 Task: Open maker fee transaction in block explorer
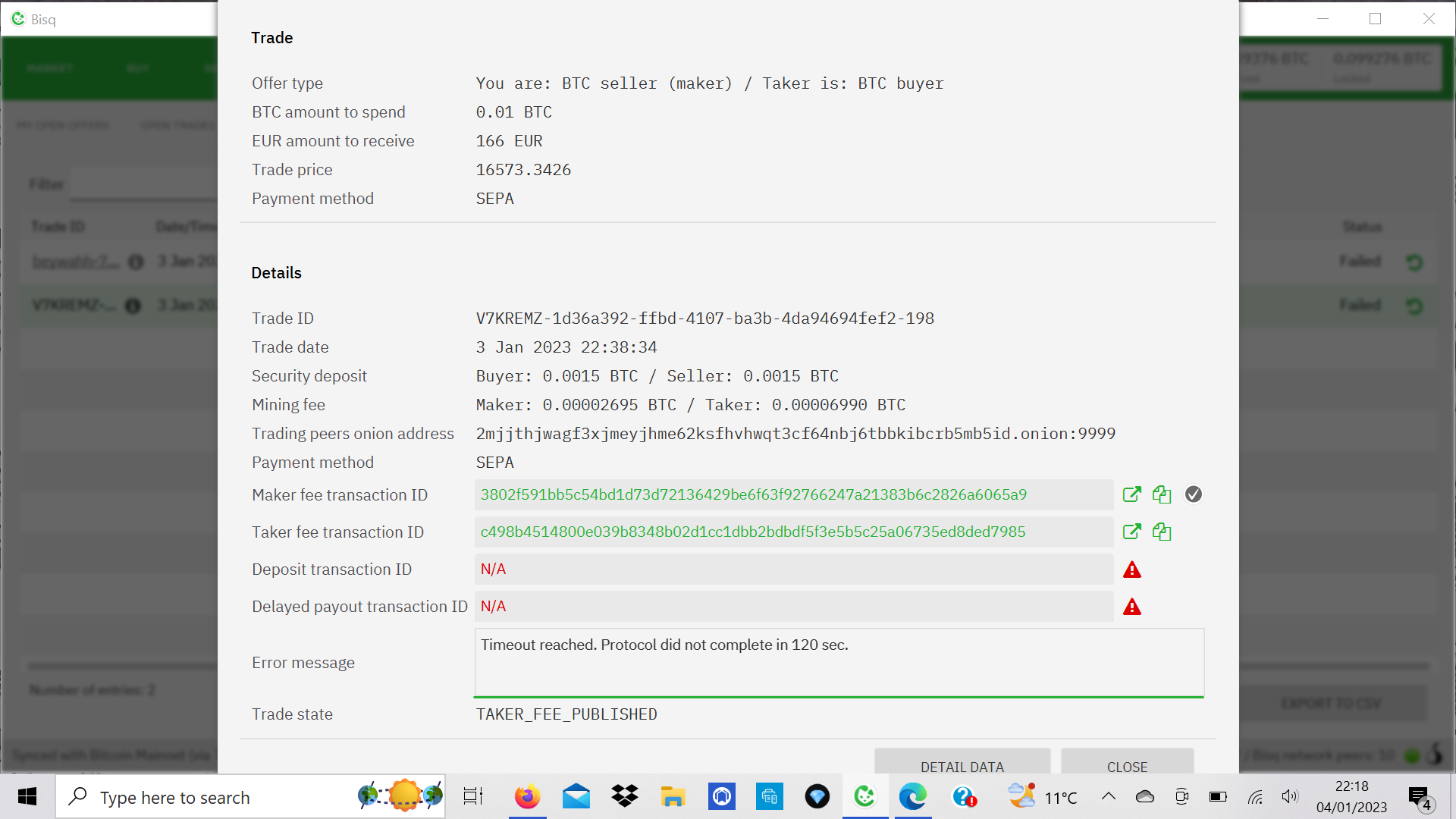pyautogui.click(x=1131, y=494)
